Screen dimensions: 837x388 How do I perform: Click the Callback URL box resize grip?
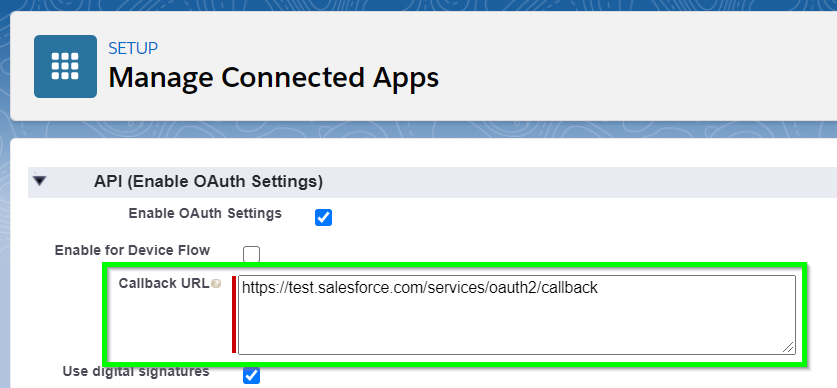pos(788,347)
